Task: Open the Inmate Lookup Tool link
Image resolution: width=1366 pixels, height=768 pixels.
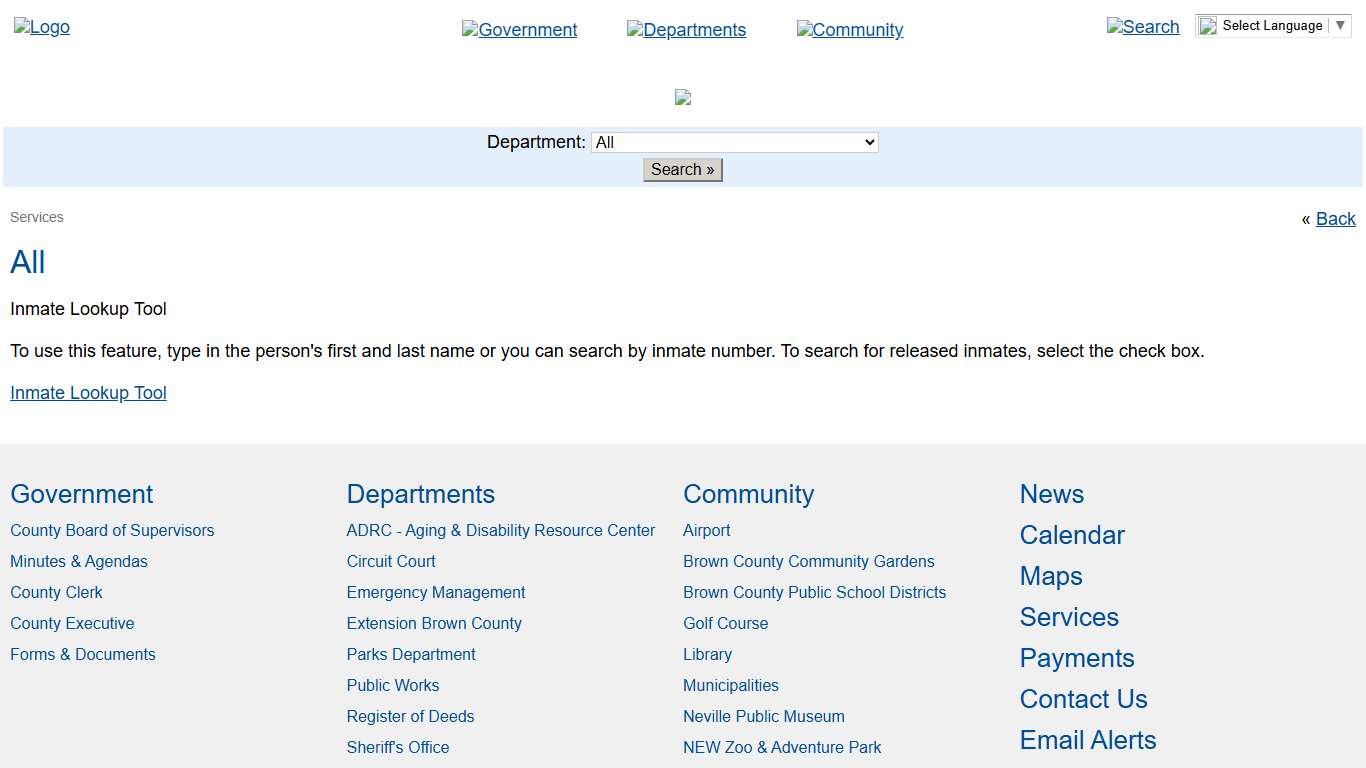Action: tap(87, 392)
